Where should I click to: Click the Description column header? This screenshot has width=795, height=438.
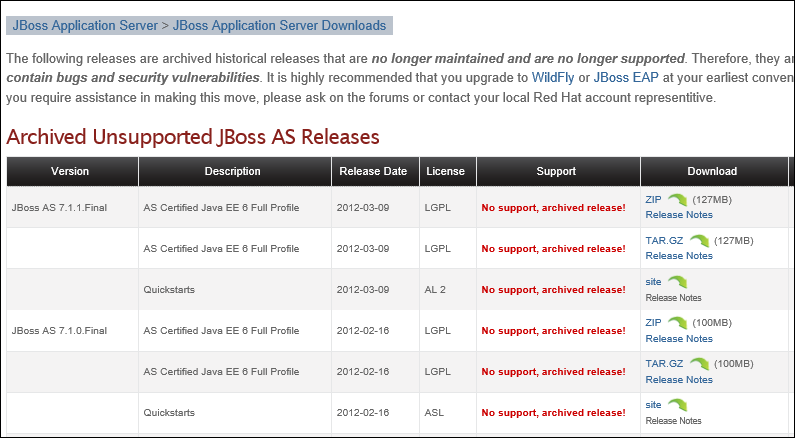click(x=233, y=171)
